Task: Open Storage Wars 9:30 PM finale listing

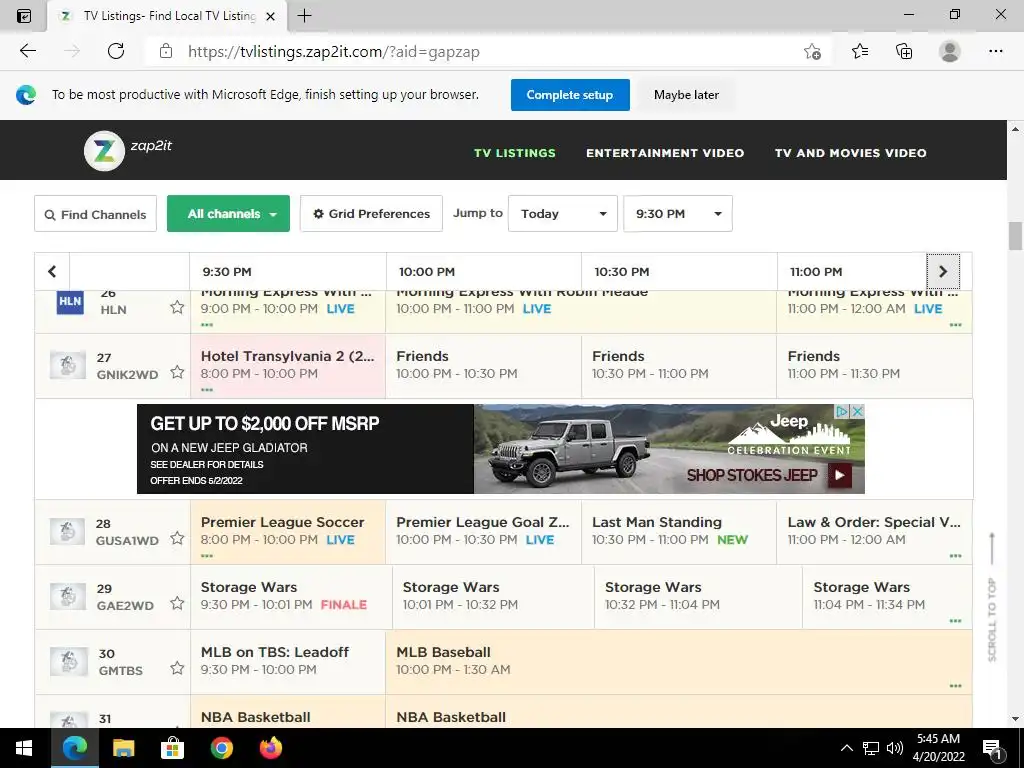Action: [291, 596]
